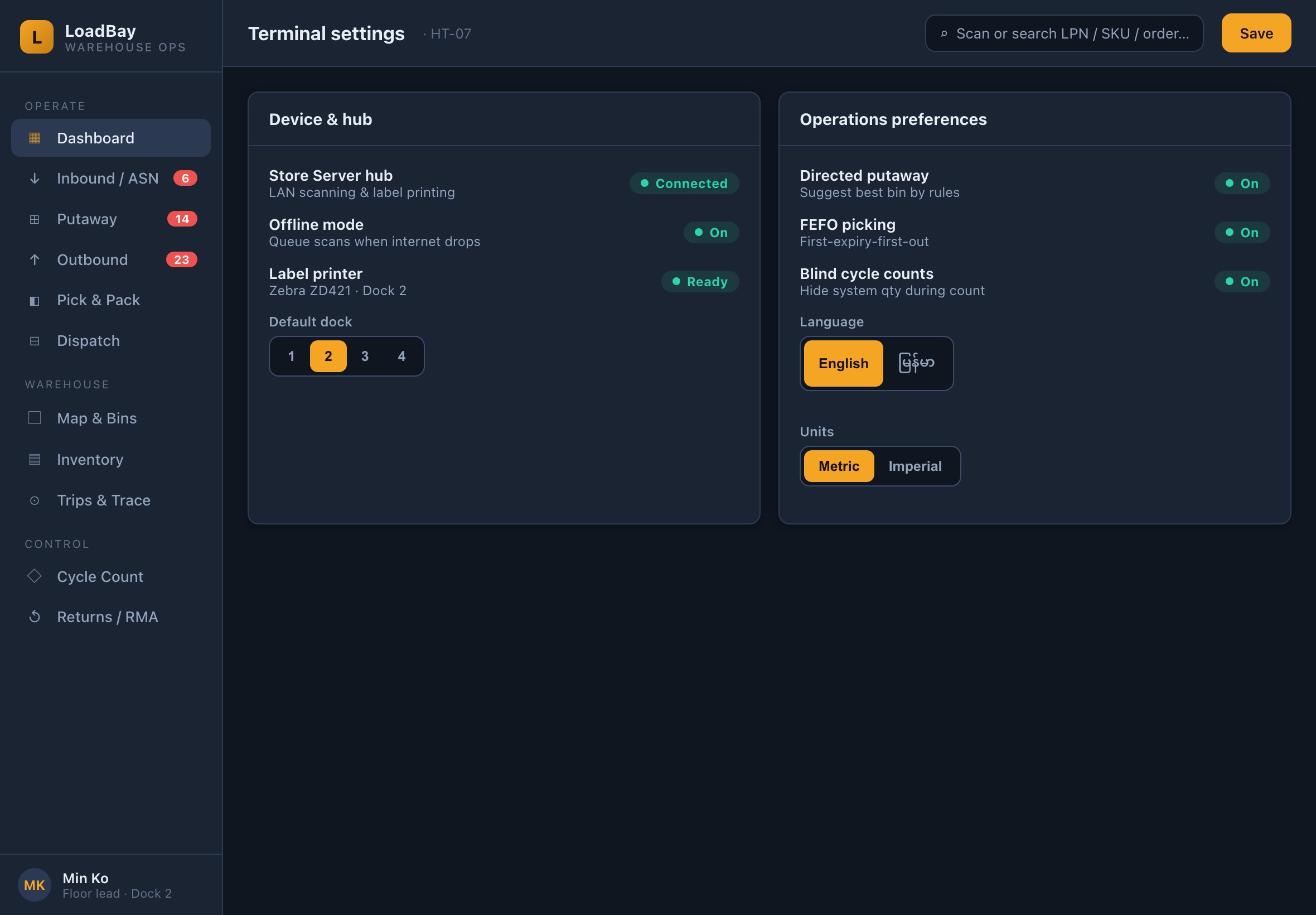Select default dock 2
The width and height of the screenshot is (1316, 915).
point(328,356)
